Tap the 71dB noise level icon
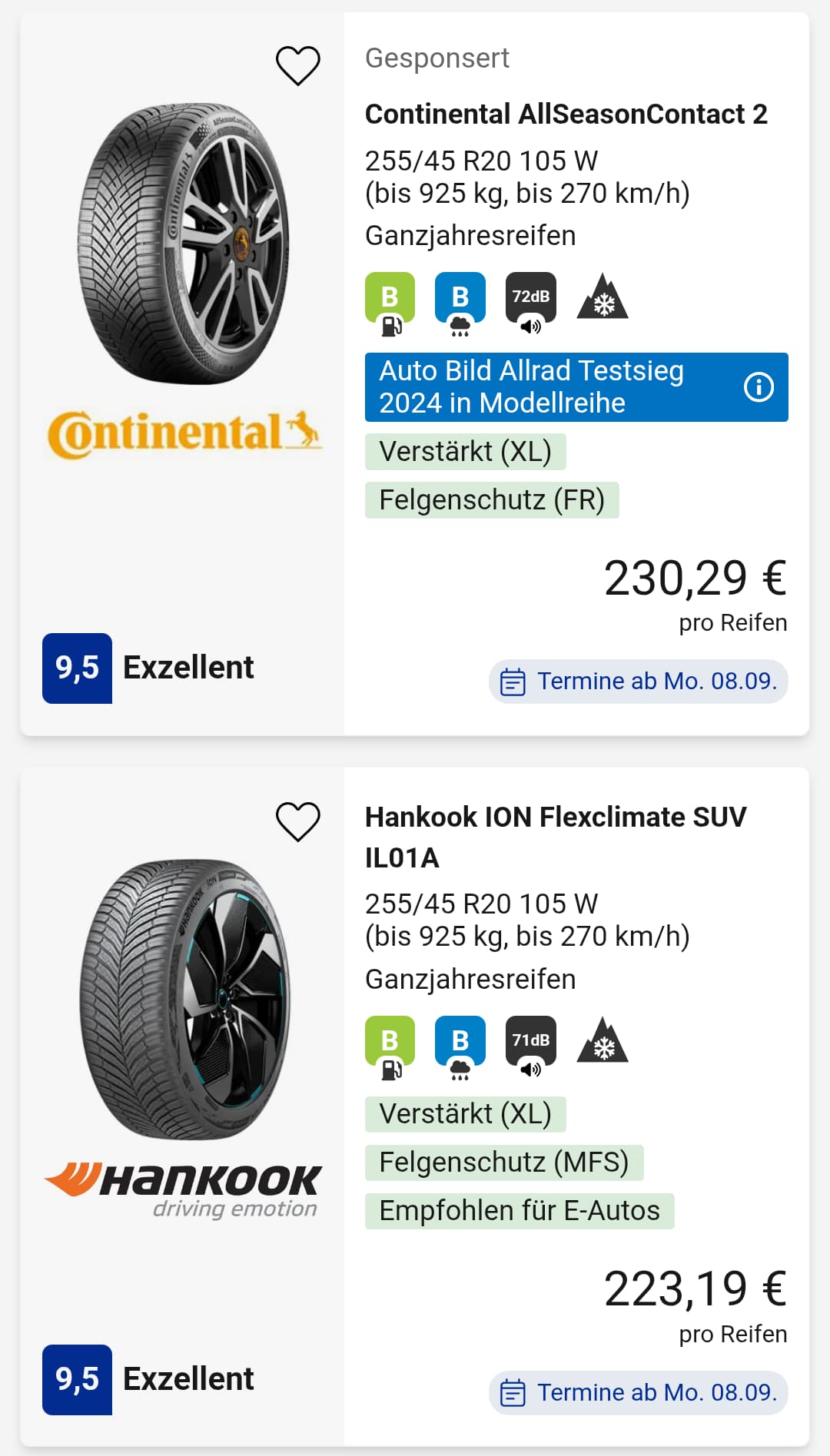 530,1047
